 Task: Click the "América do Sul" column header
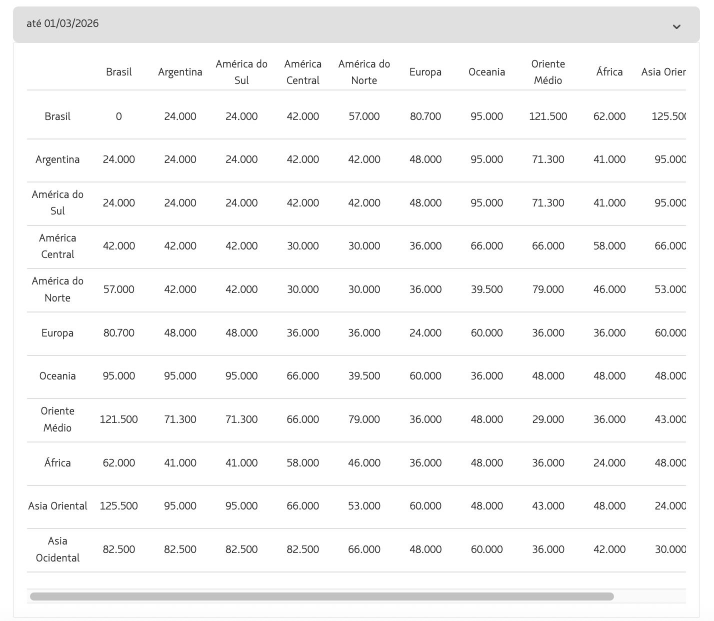point(241,72)
